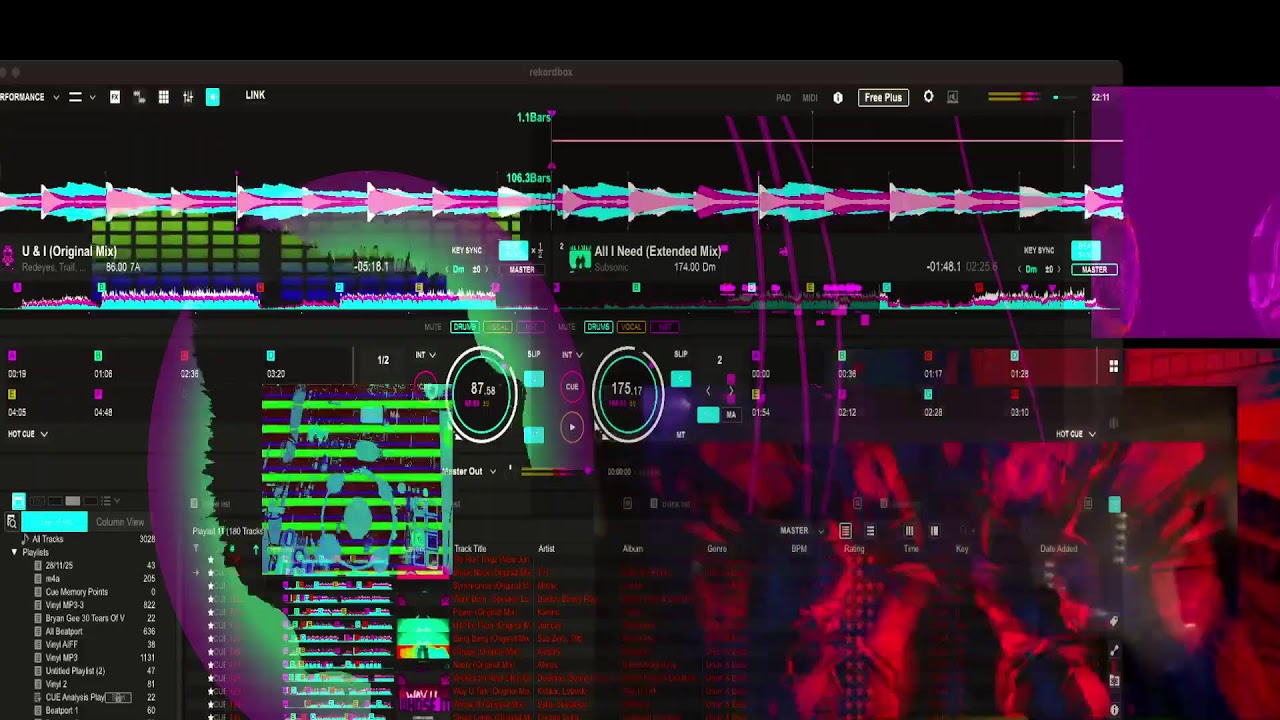Click the pencil edit icon in right browser sidebar
Viewport: 1280px width, 720px height.
(1114, 651)
